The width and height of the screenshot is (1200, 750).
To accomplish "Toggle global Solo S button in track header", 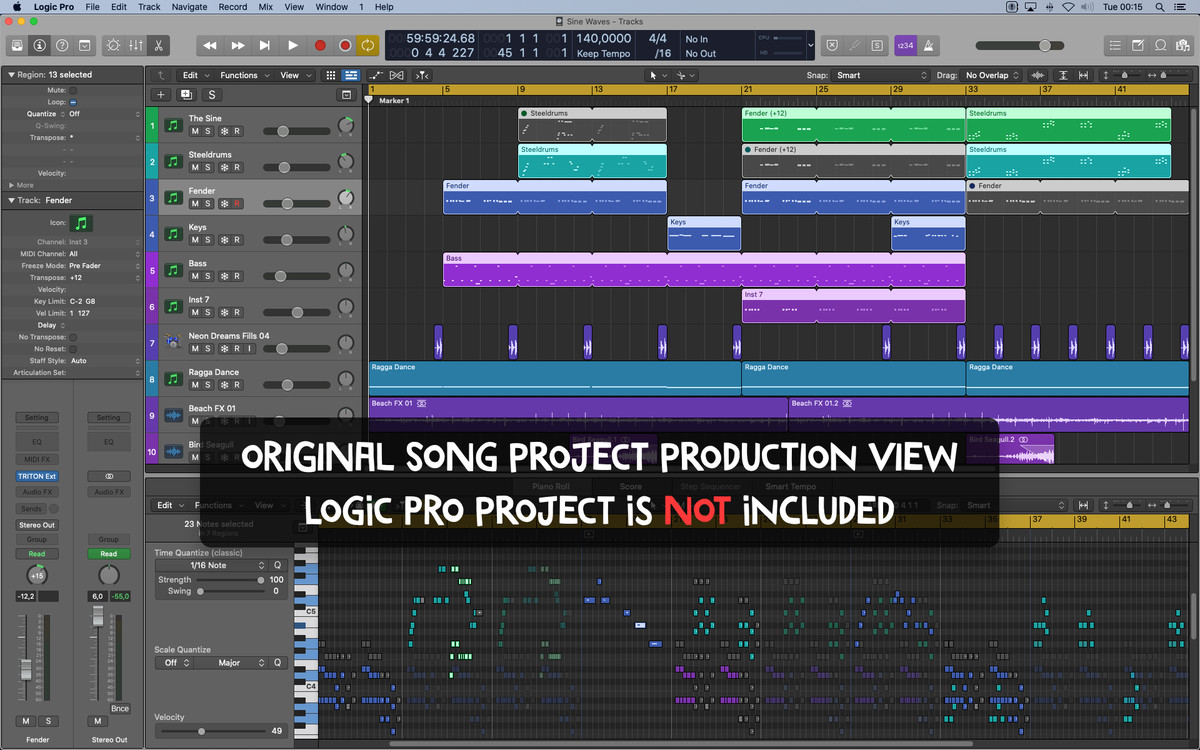I will (x=212, y=95).
